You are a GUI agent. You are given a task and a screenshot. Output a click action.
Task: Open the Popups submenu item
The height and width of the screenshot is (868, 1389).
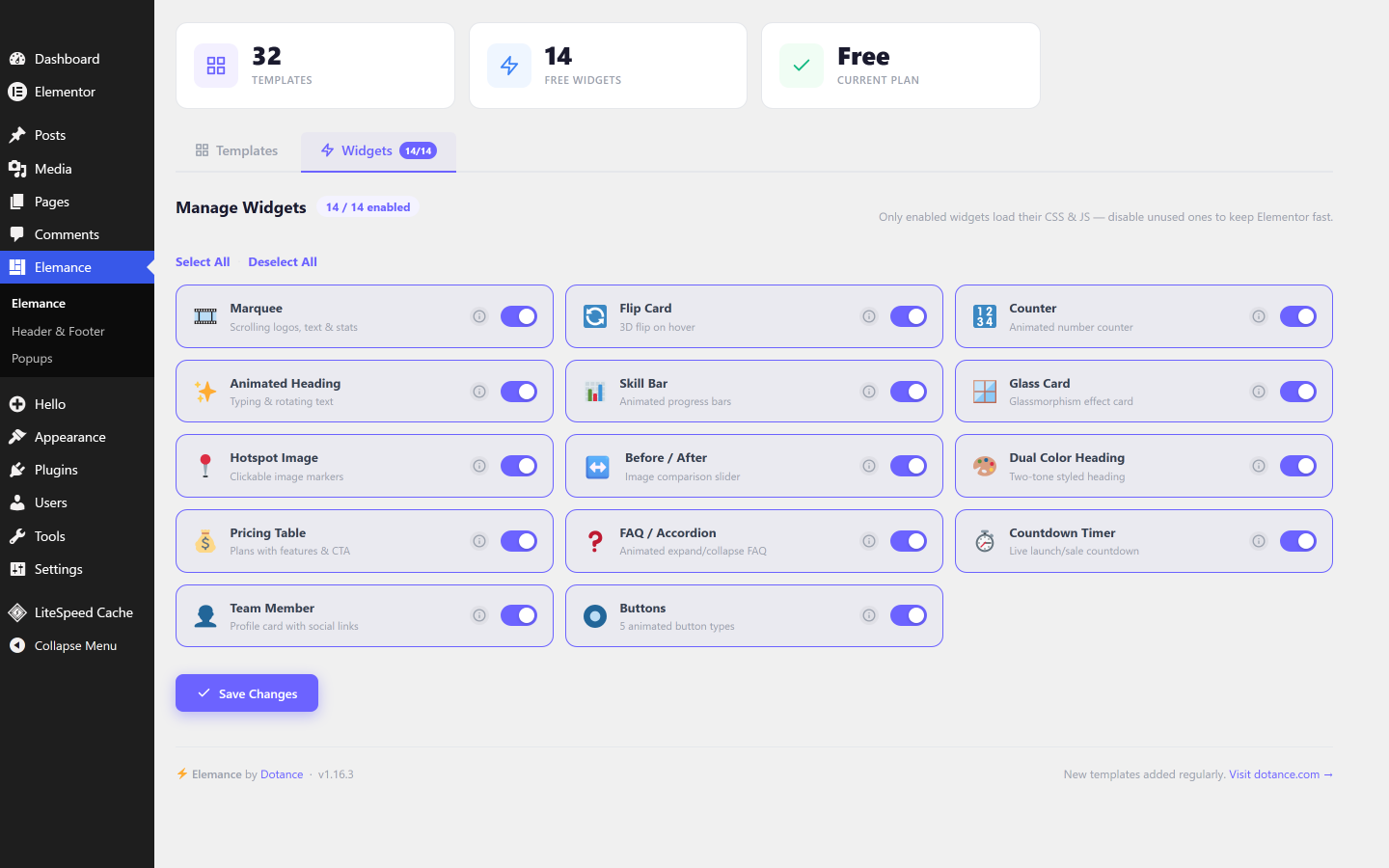(77, 358)
